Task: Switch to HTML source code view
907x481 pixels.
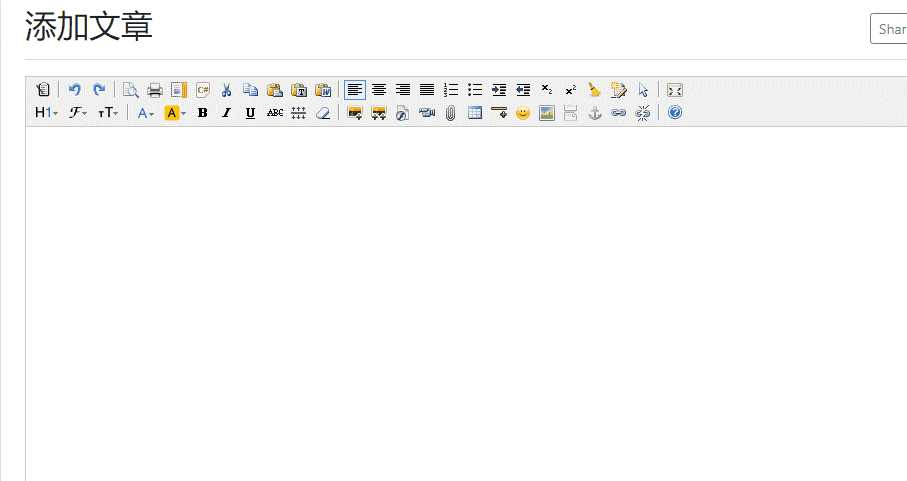Action: tap(43, 90)
